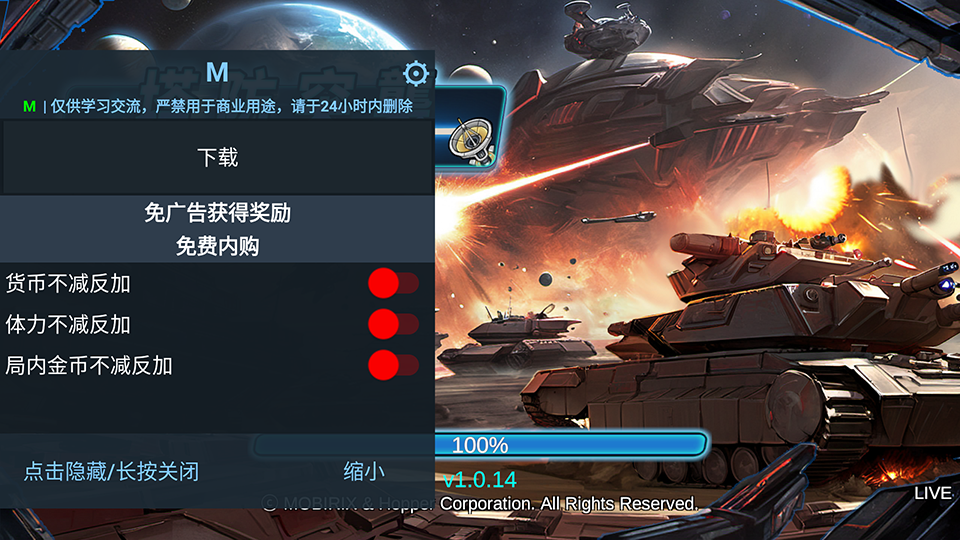
Task: Expand the 免费内购 section
Action: tap(217, 246)
